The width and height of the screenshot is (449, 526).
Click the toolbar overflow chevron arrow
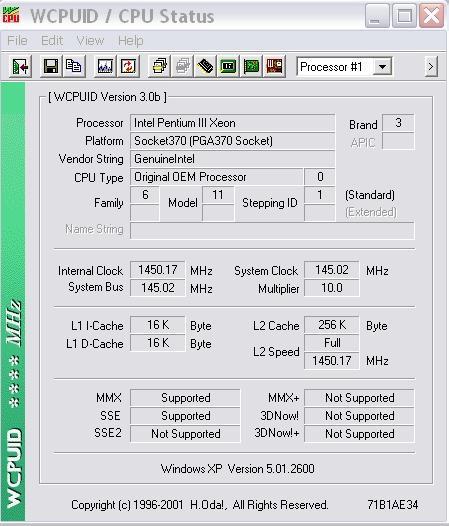click(x=431, y=67)
